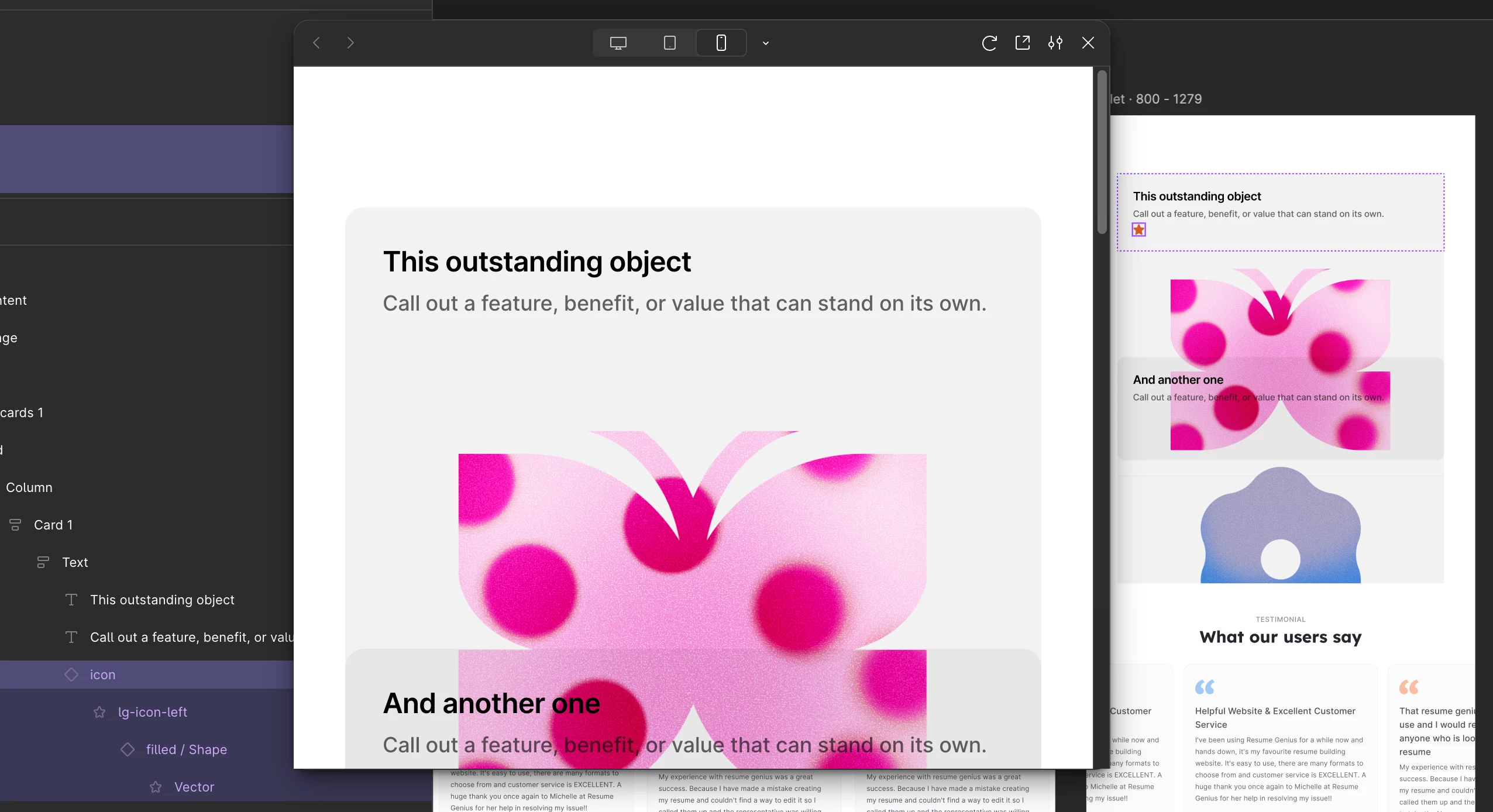Click 'This outstanding object' title on canvas
The image size is (1493, 812).
click(1197, 197)
